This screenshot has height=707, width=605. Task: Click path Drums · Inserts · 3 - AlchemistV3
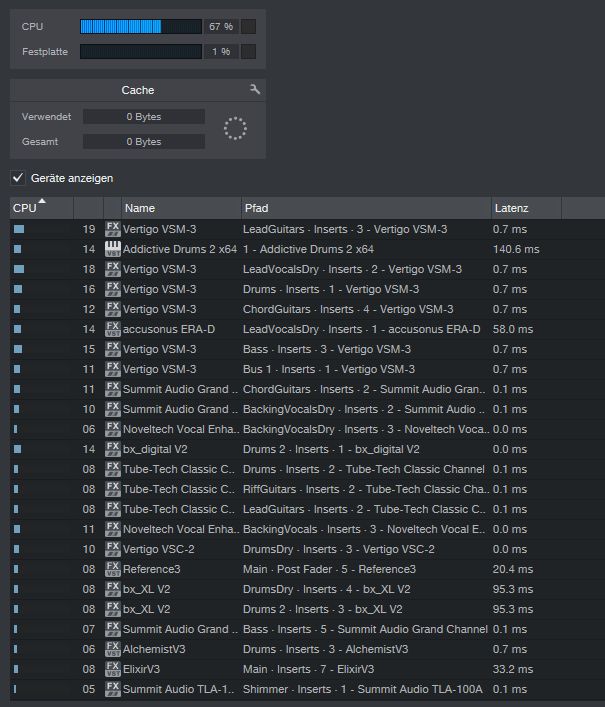(325, 649)
